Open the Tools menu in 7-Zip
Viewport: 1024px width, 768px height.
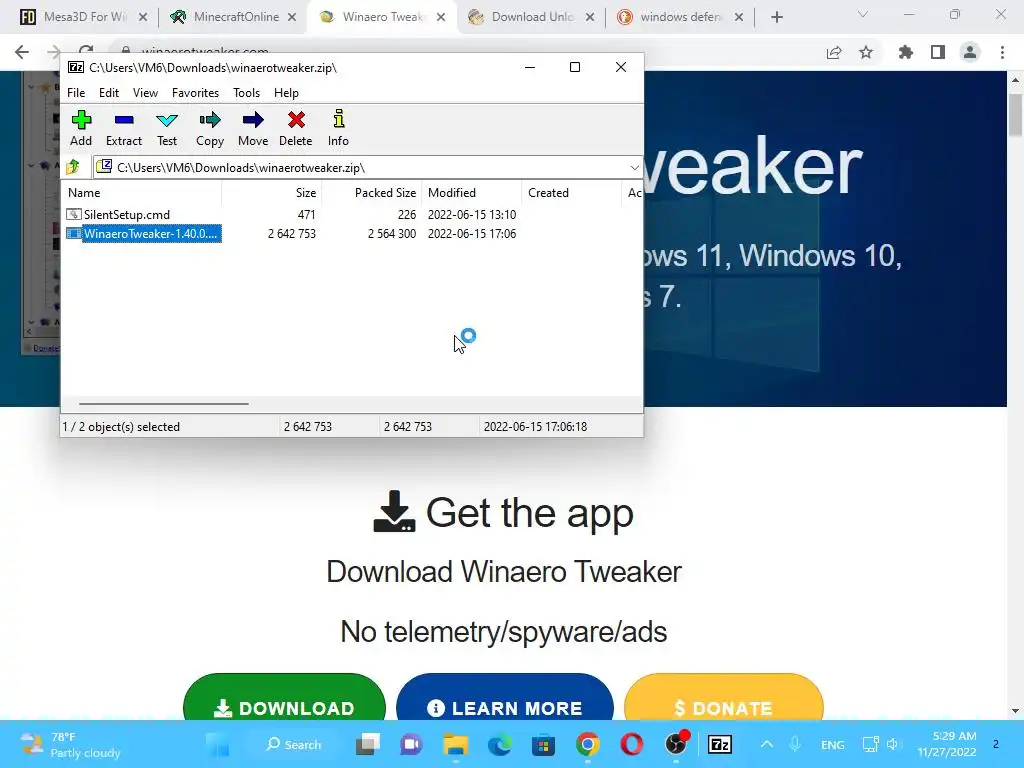[246, 93]
